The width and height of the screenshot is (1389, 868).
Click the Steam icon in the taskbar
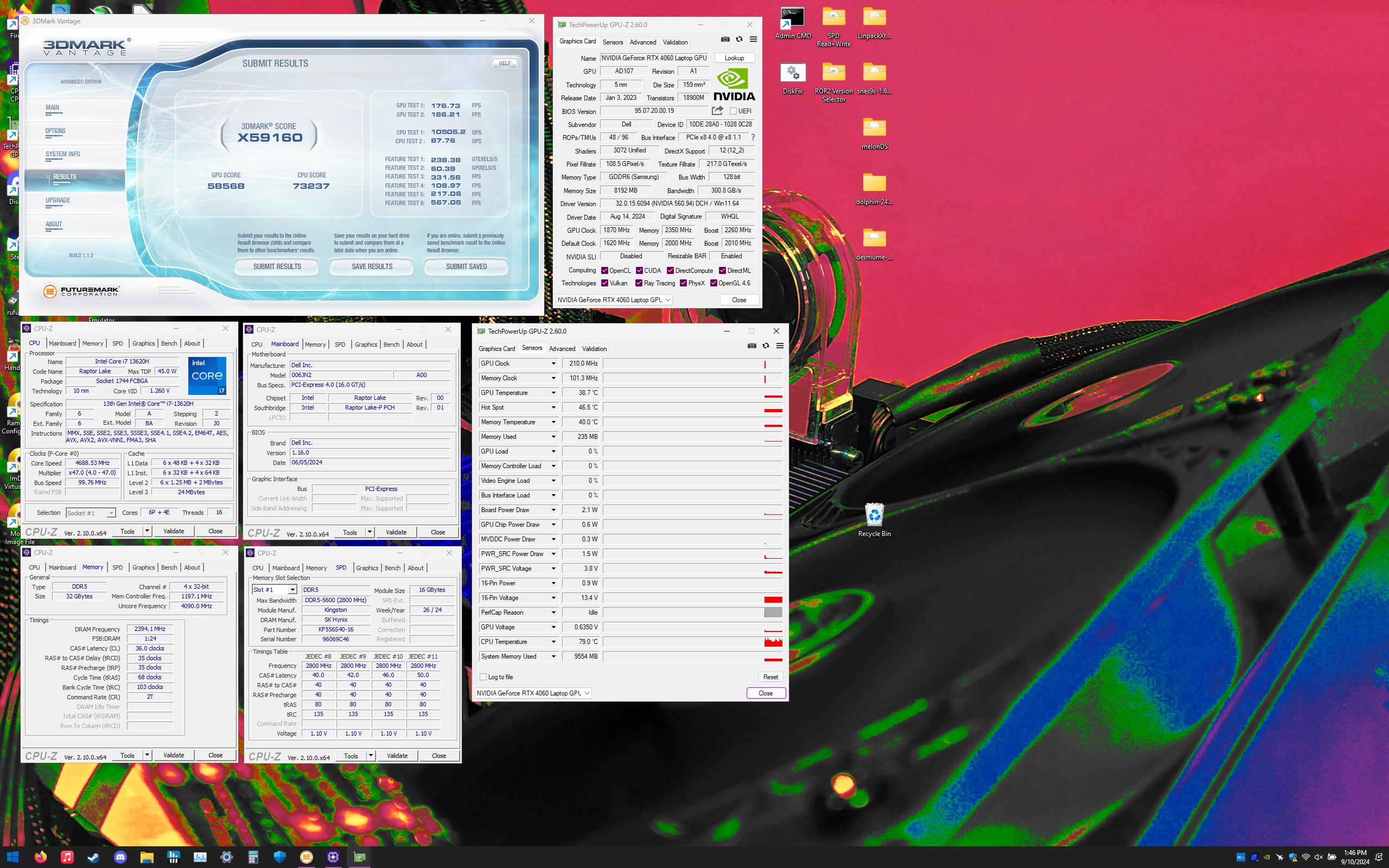click(93, 857)
